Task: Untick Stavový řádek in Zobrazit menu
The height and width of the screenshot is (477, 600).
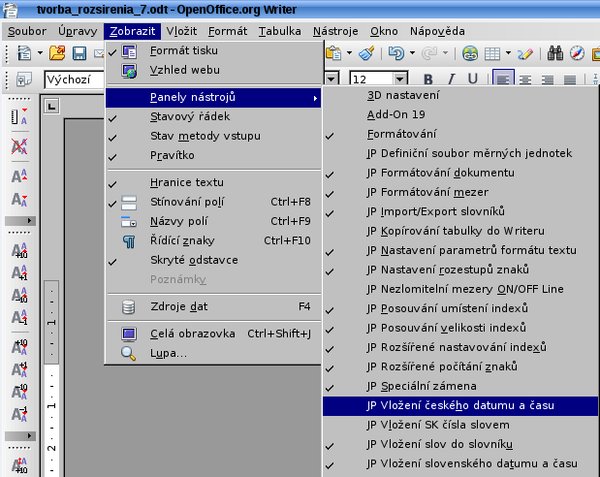Action: click(214, 116)
